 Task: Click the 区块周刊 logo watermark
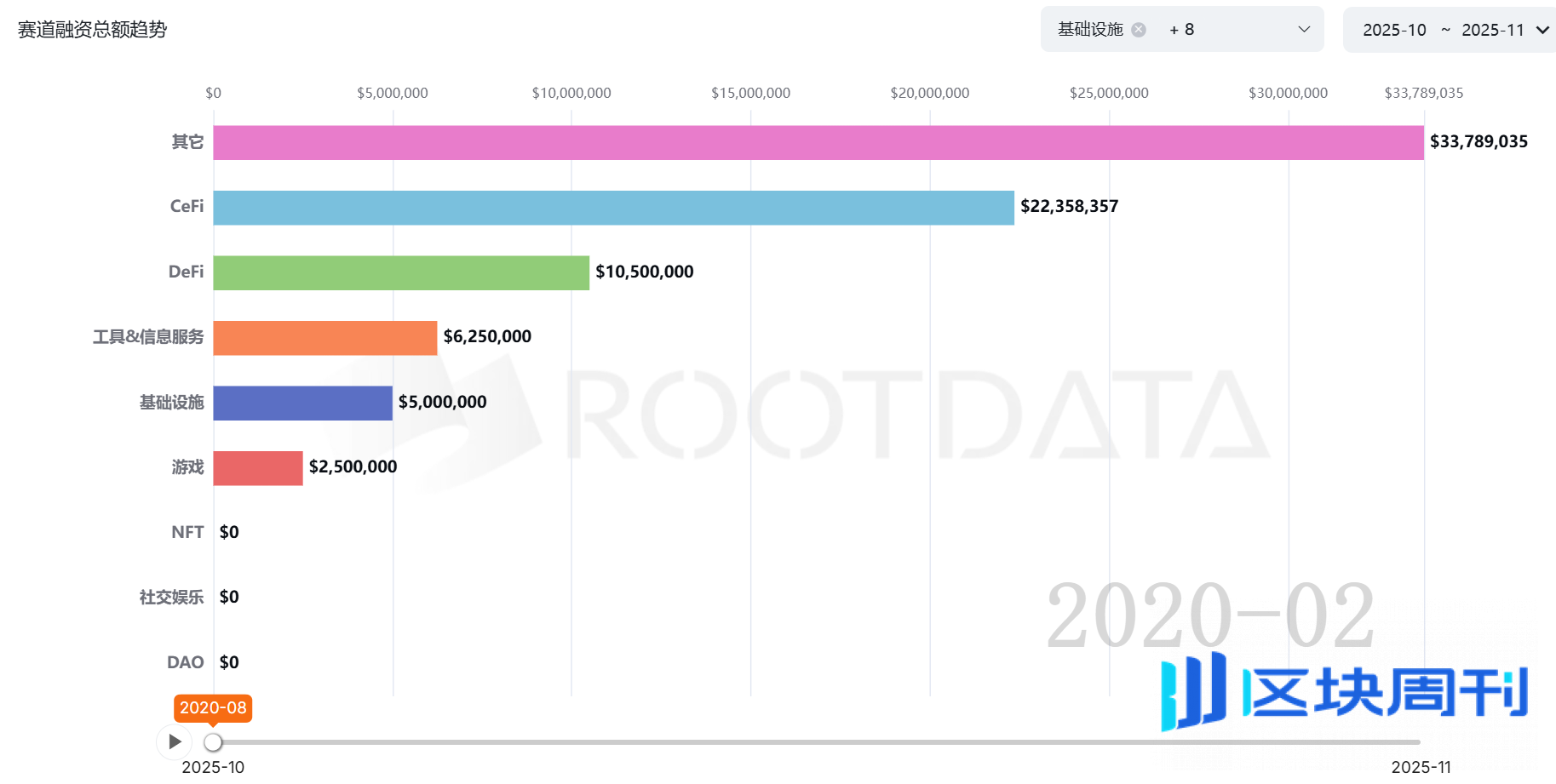(x=1346, y=691)
